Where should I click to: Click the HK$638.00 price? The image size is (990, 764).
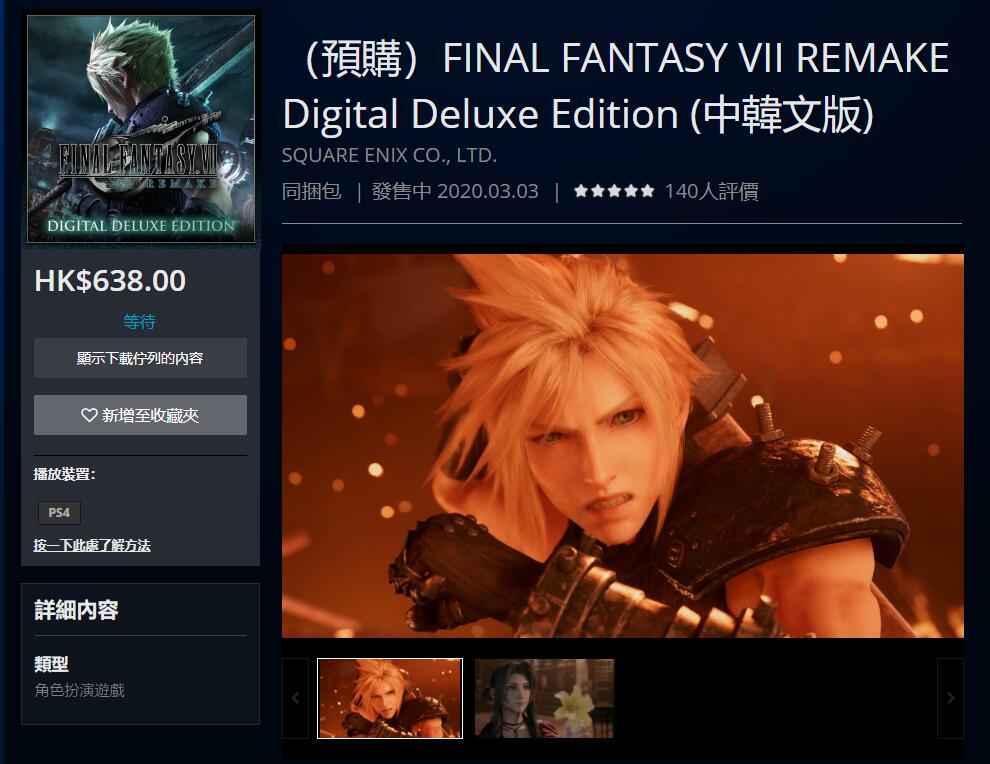tap(110, 280)
